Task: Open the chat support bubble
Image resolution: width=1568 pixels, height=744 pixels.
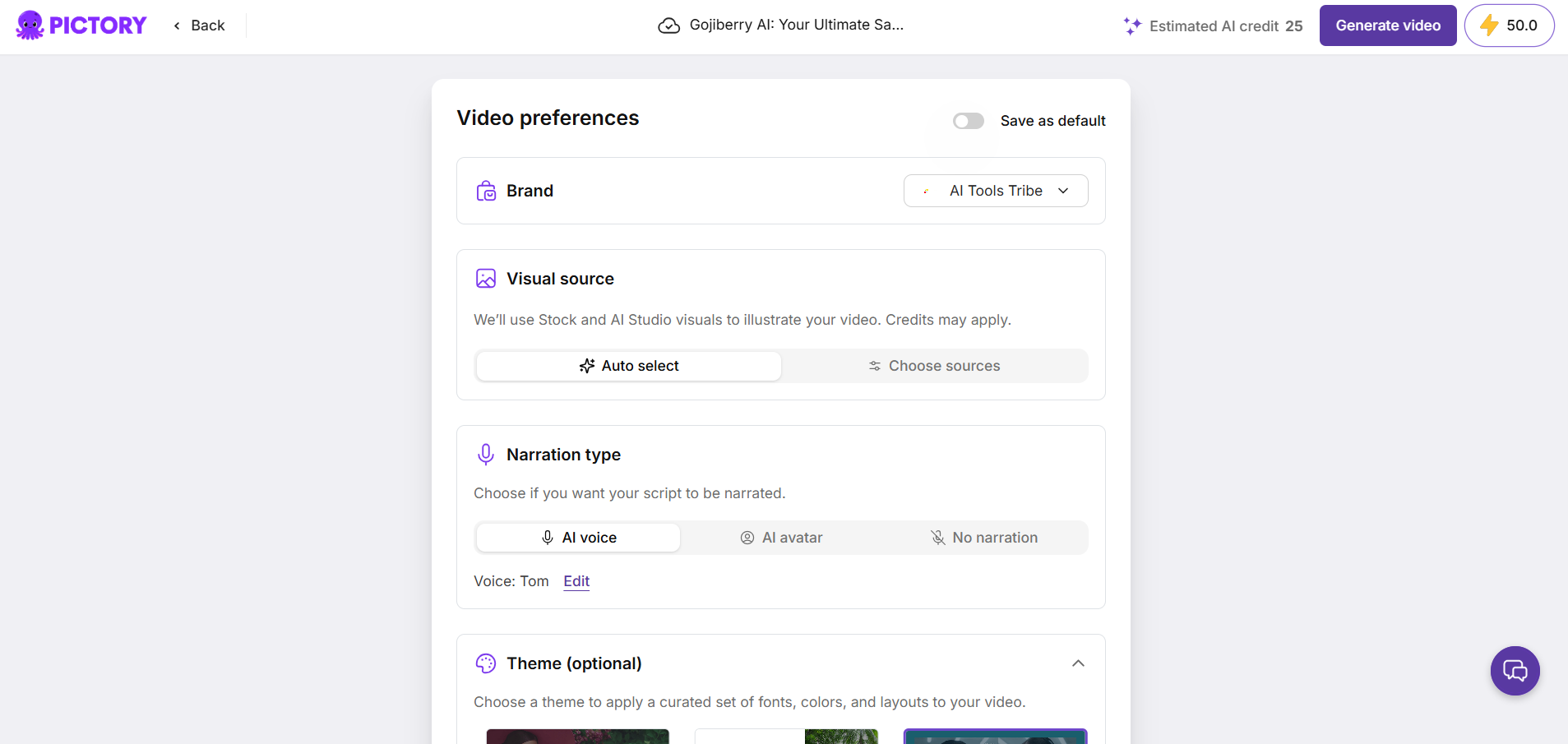Action: click(x=1515, y=671)
